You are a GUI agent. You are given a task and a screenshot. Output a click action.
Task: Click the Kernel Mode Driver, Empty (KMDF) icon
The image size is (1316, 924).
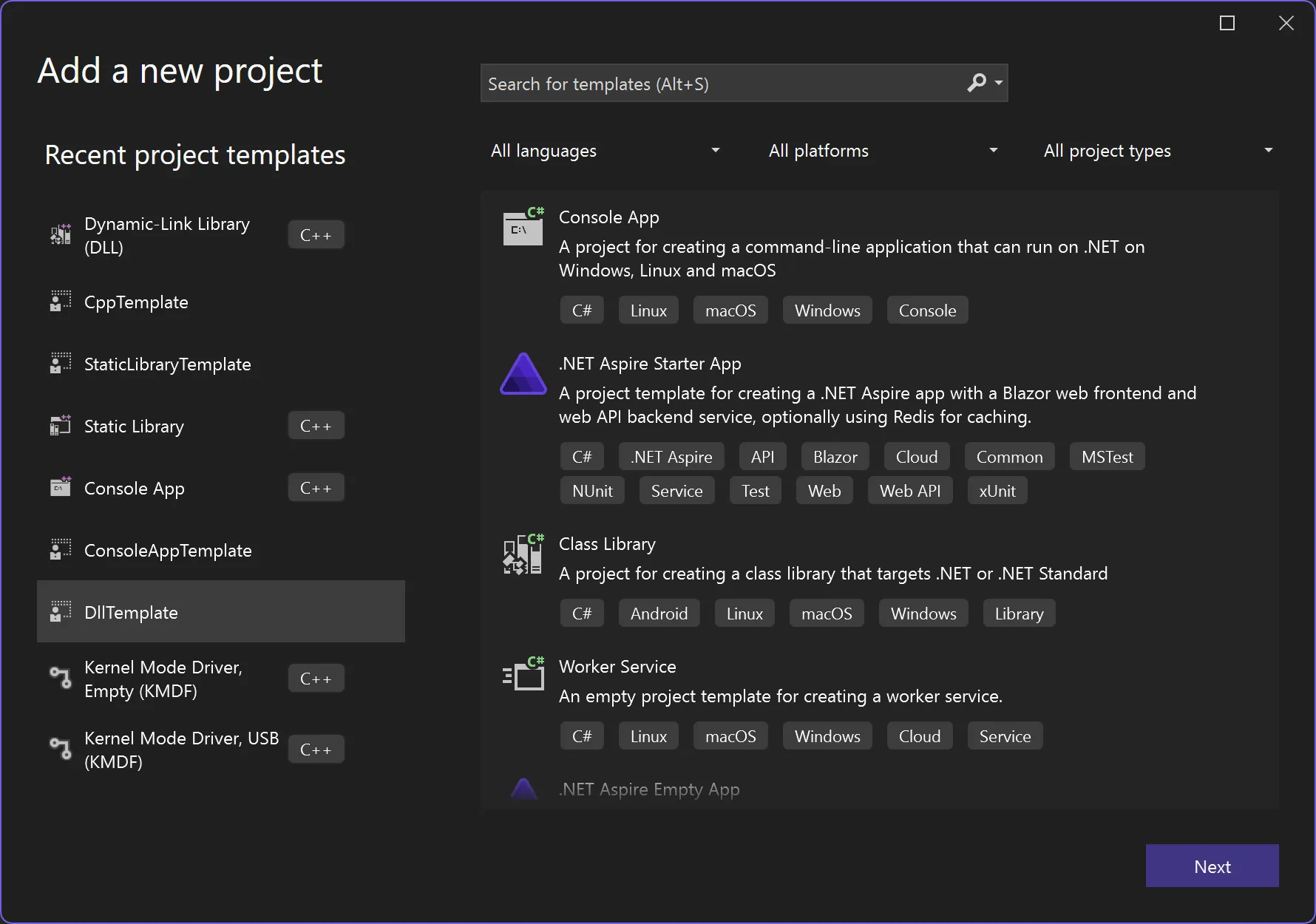point(61,678)
